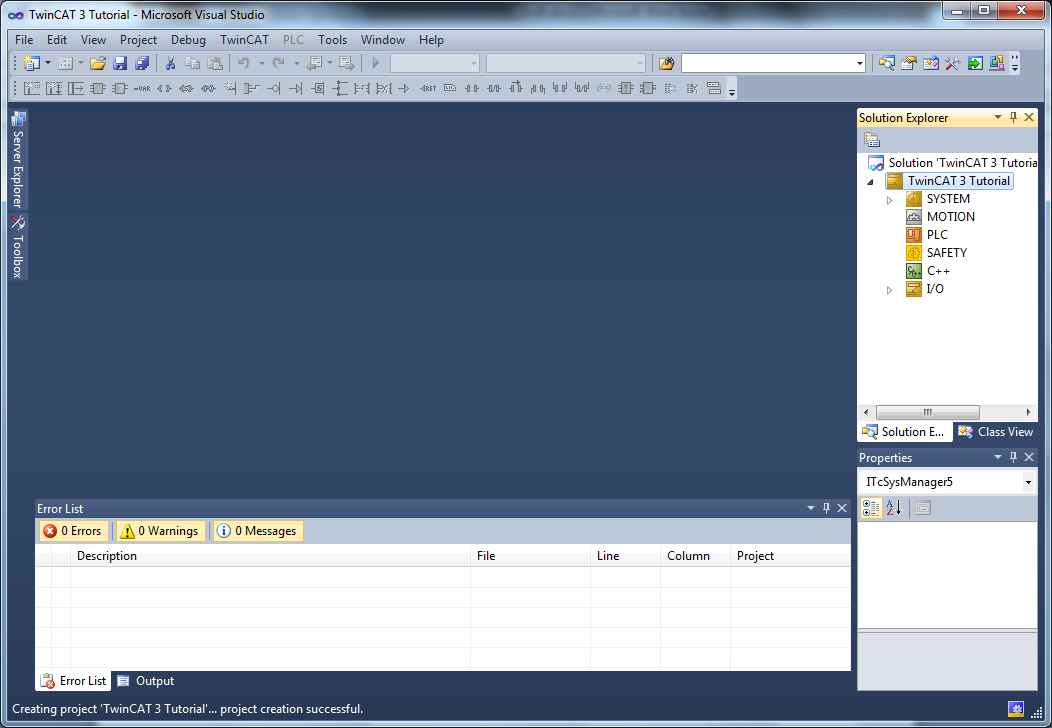Expand the I/O tree node
Image resolution: width=1052 pixels, height=728 pixels.
point(890,290)
